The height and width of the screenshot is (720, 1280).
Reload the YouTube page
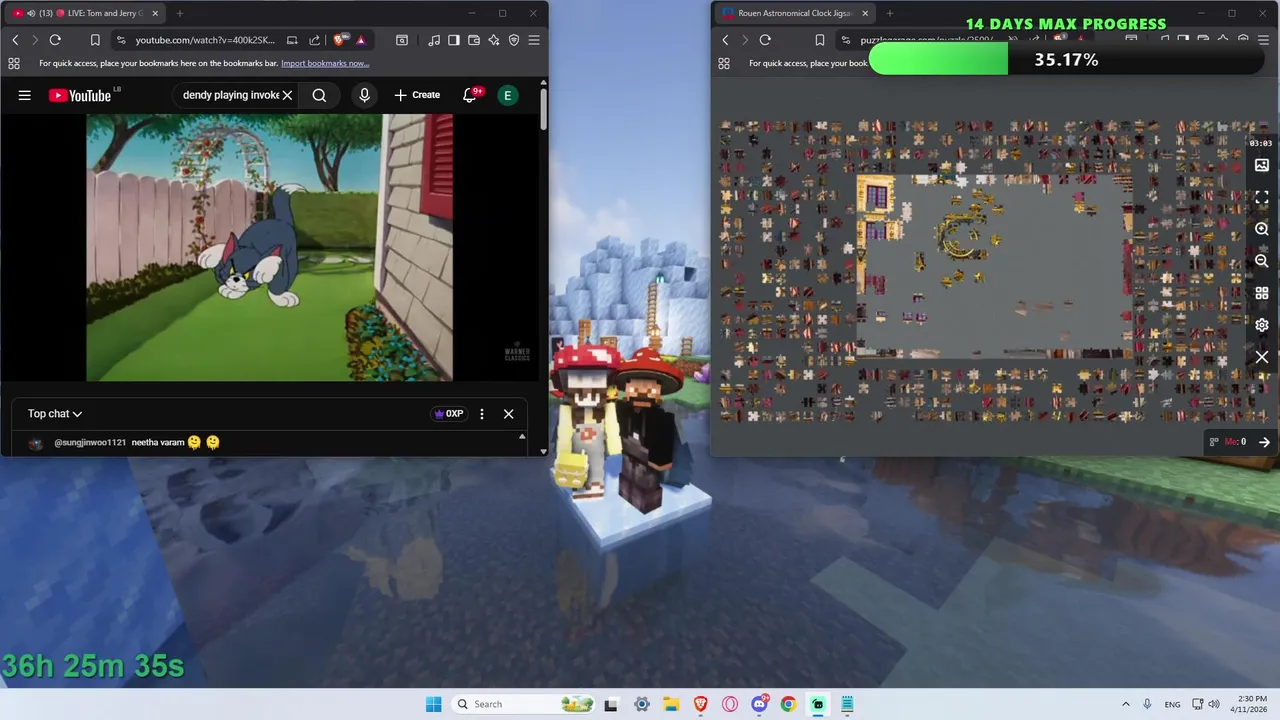[x=55, y=40]
